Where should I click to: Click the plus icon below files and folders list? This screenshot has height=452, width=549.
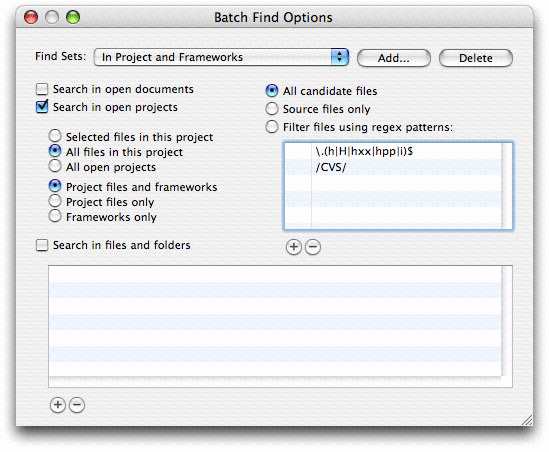58,405
